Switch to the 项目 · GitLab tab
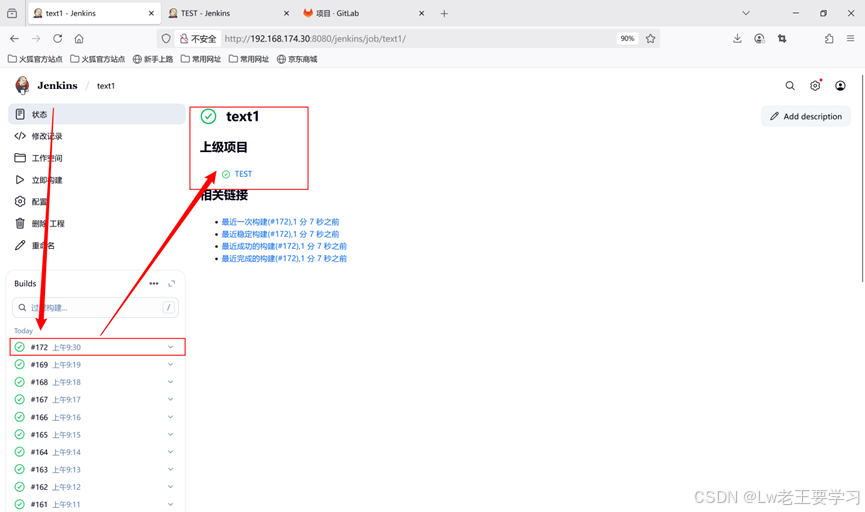The image size is (865, 512). click(x=364, y=13)
